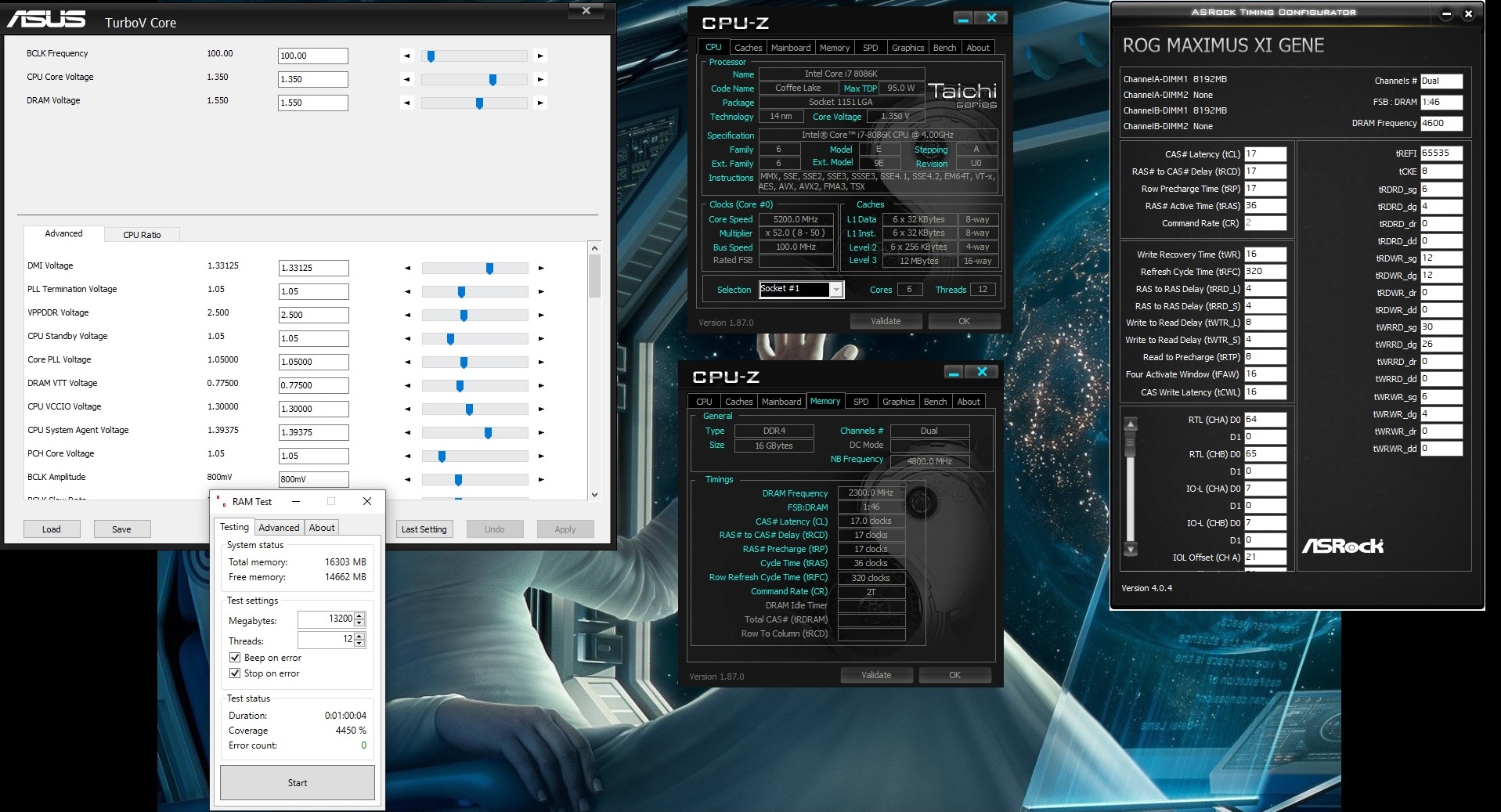Raise CPU System Agent Voltage right arrow
1501x812 pixels.
click(x=541, y=432)
